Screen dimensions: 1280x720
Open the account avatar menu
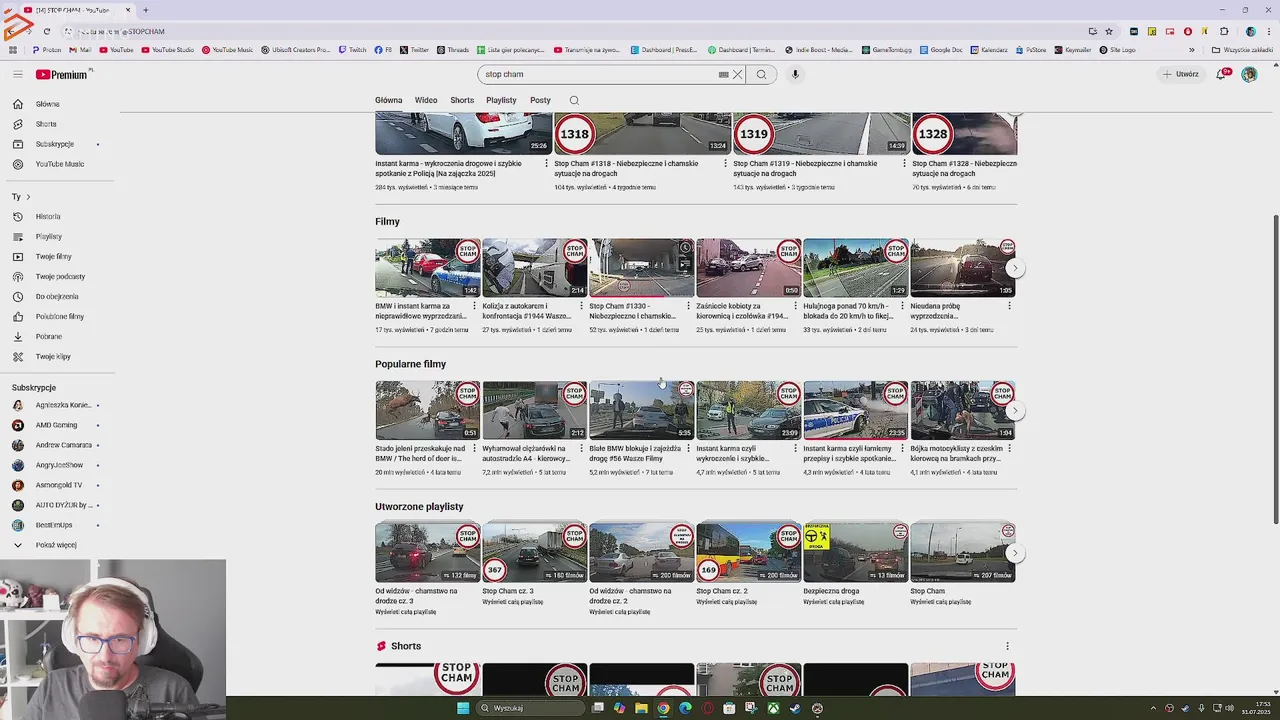click(x=1249, y=74)
